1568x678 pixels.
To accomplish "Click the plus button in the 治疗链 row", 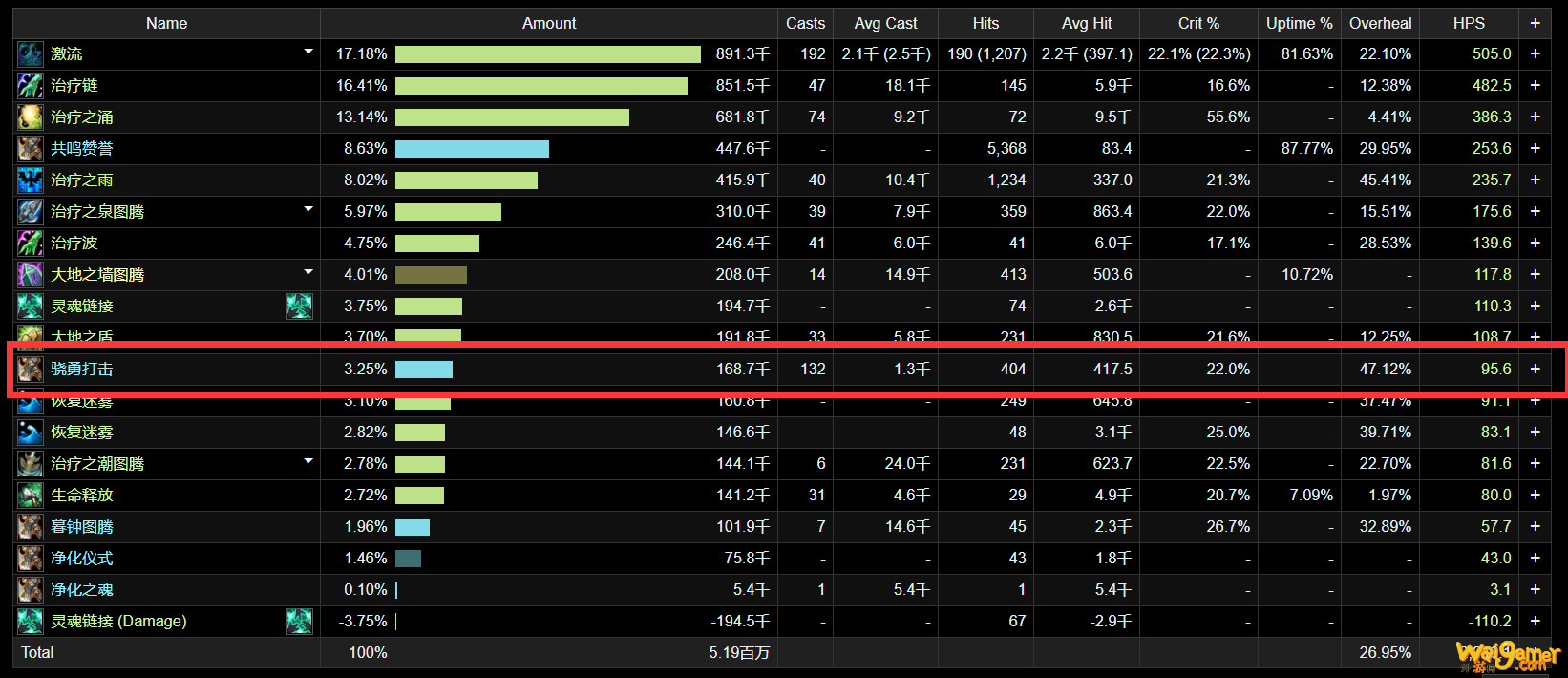I will [x=1536, y=86].
